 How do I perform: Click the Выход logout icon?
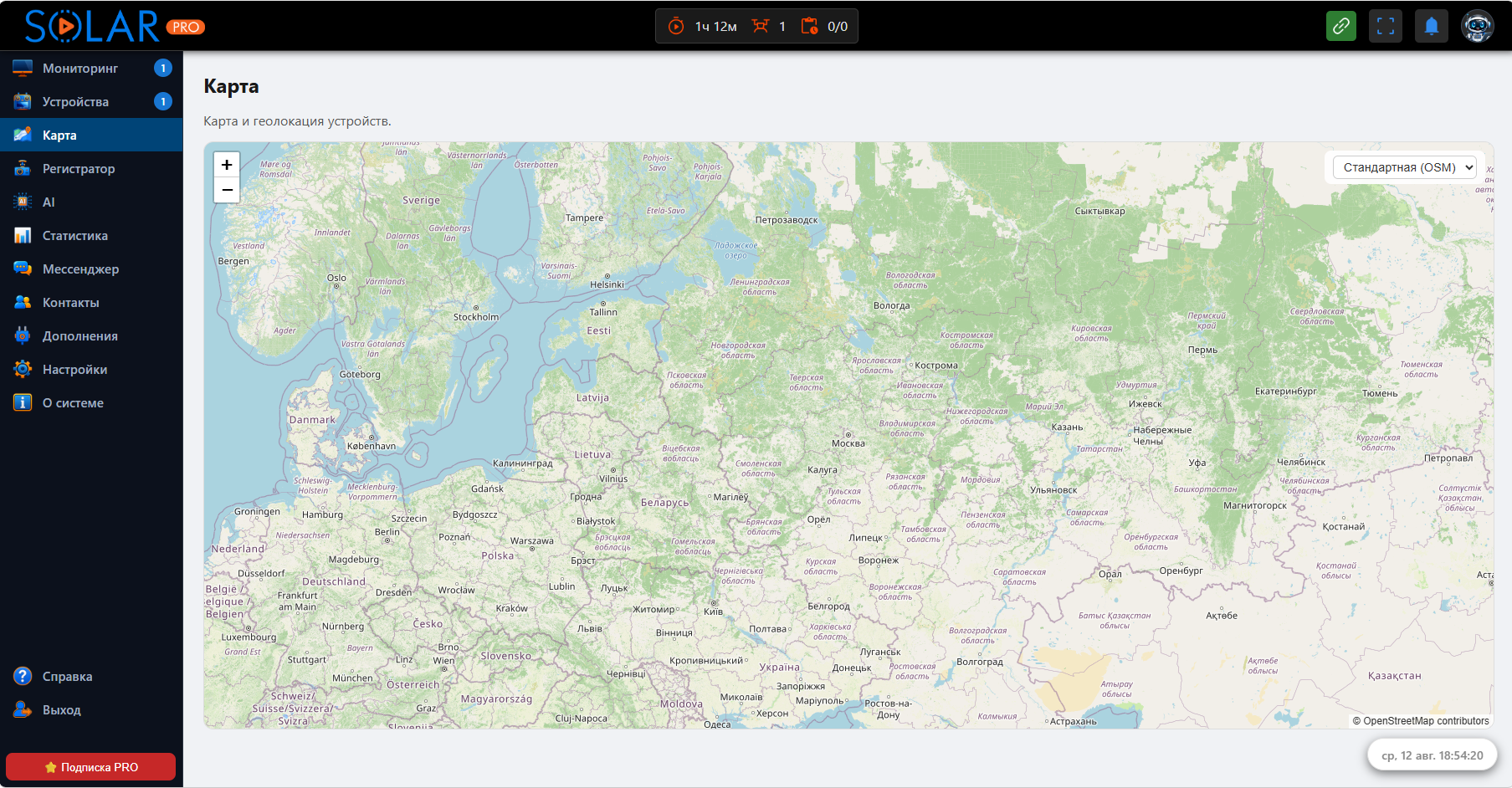tap(23, 709)
